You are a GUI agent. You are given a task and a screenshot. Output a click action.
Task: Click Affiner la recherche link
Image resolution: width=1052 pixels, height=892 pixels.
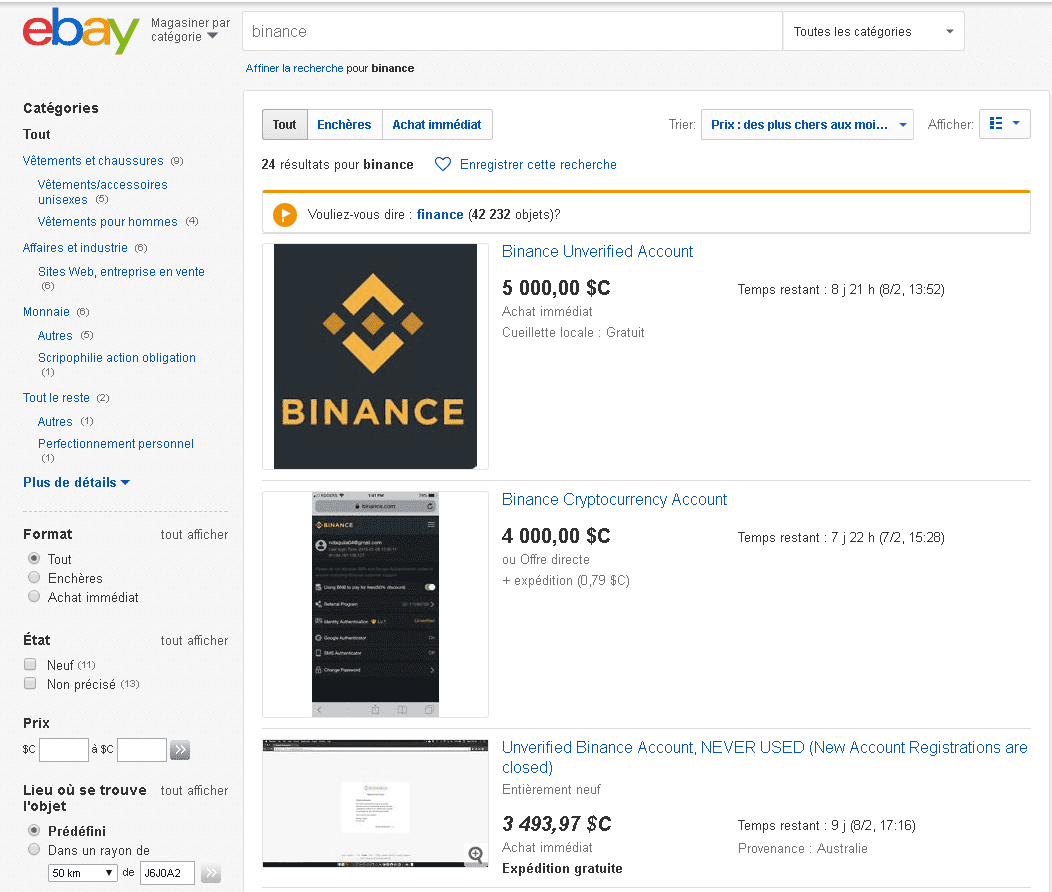(x=295, y=68)
